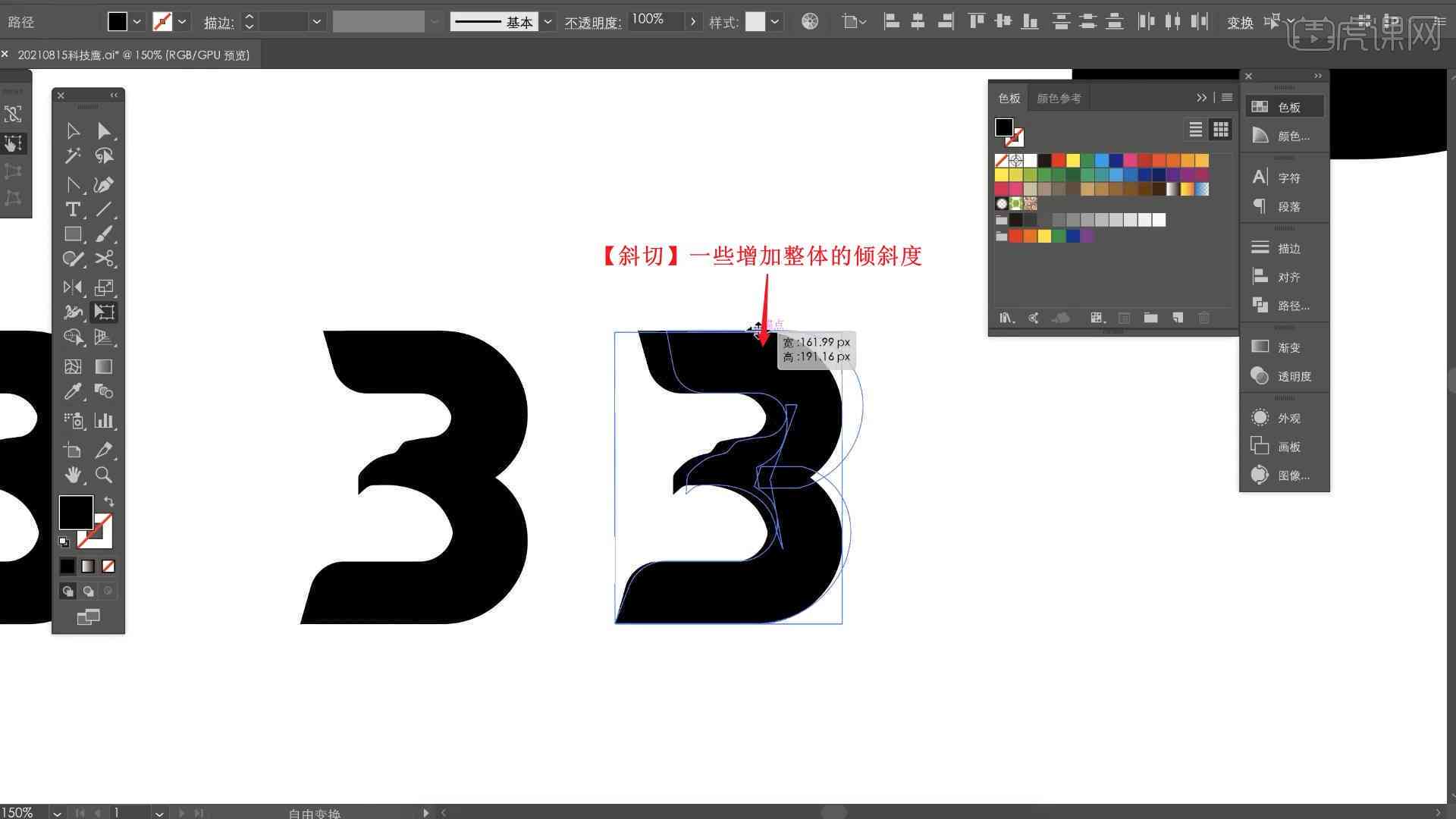Open the fill color dropdown

click(137, 22)
